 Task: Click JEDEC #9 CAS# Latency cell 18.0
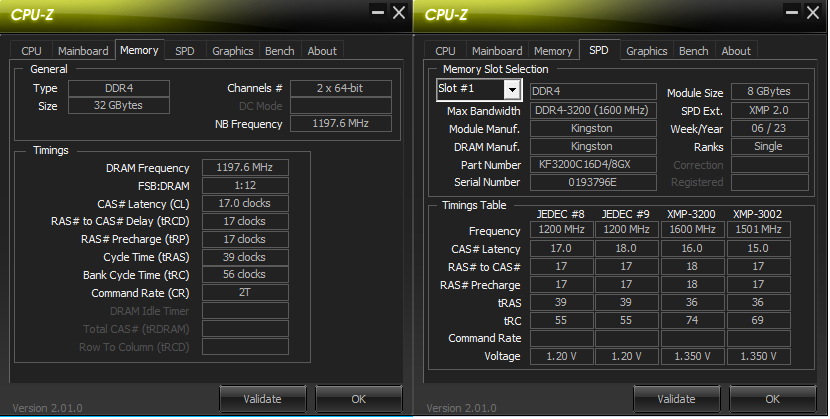point(627,249)
